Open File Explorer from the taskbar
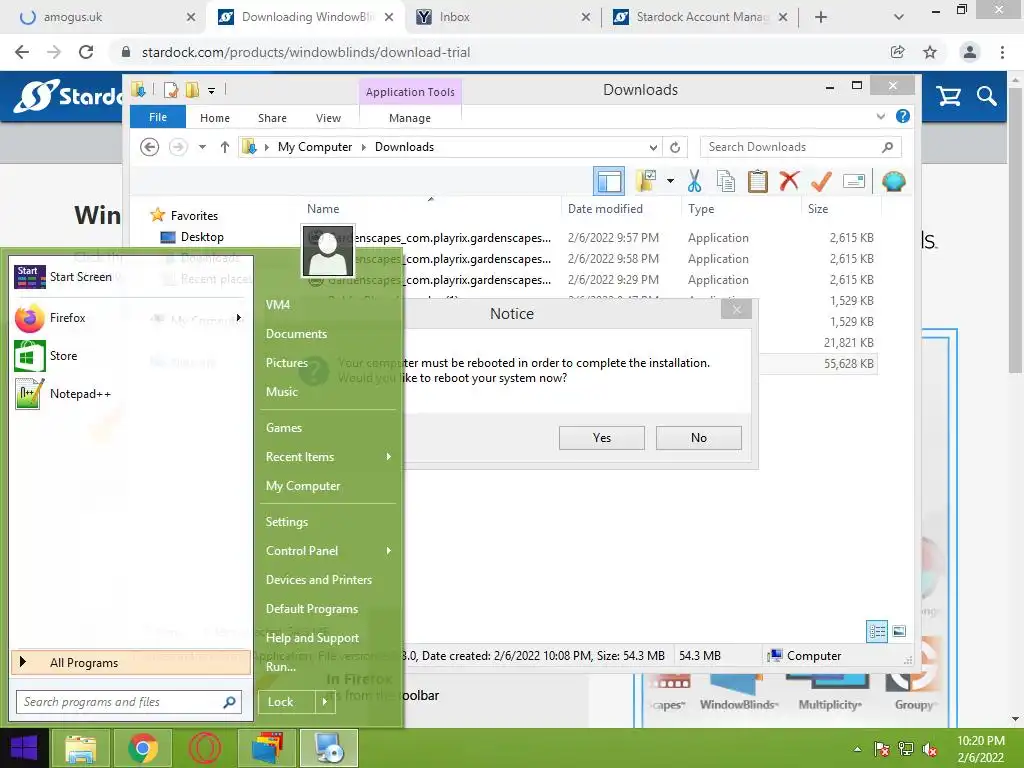The width and height of the screenshot is (1024, 768). click(80, 748)
